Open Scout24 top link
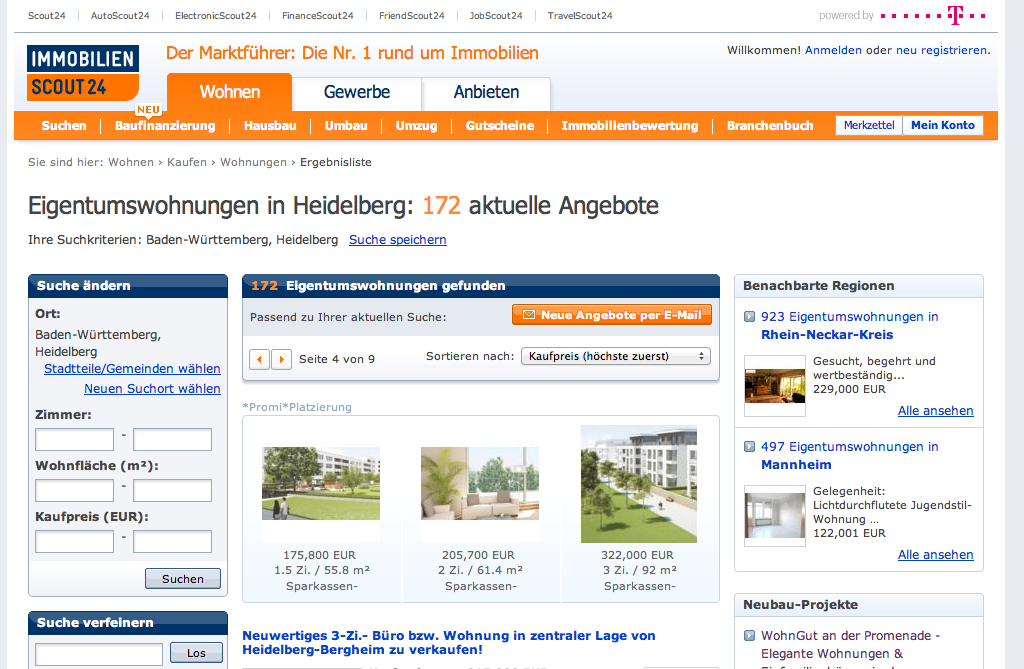Image resolution: width=1024 pixels, height=669 pixels. pos(46,16)
